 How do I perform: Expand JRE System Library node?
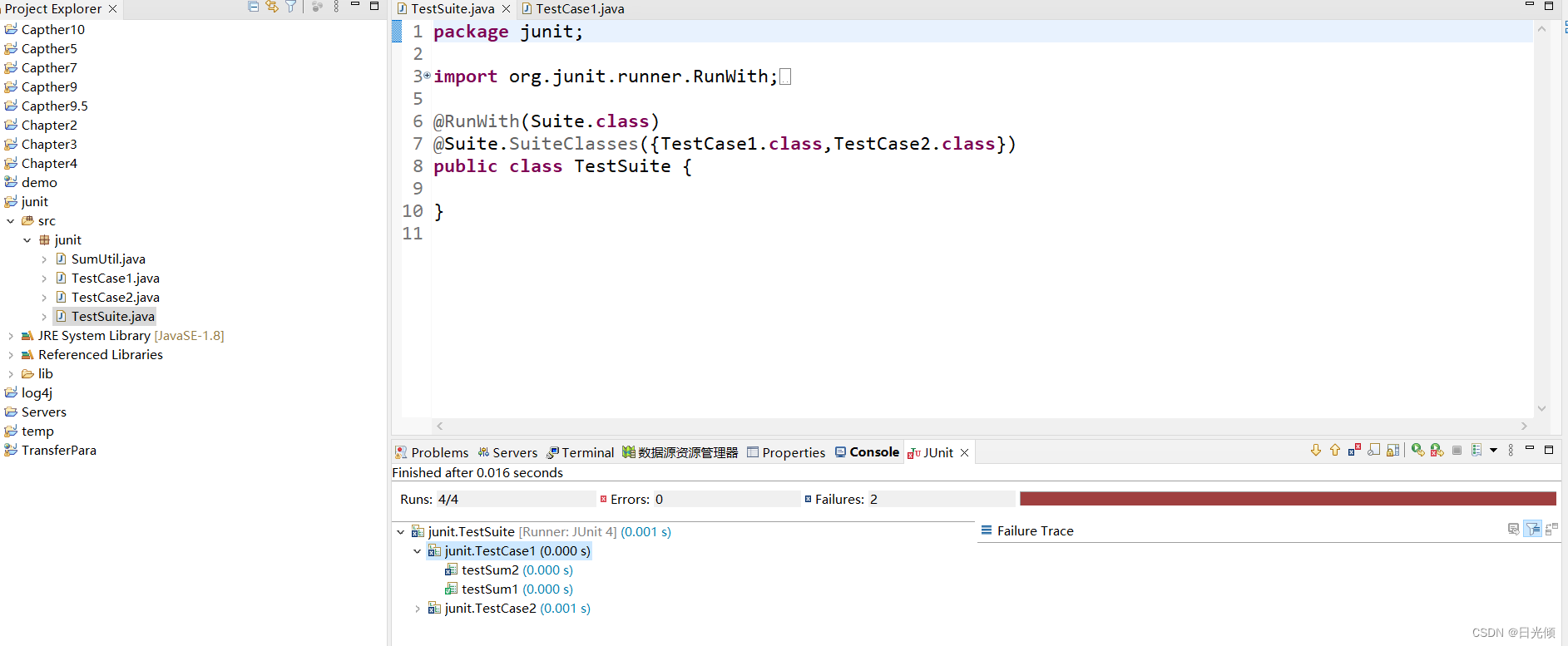click(10, 336)
